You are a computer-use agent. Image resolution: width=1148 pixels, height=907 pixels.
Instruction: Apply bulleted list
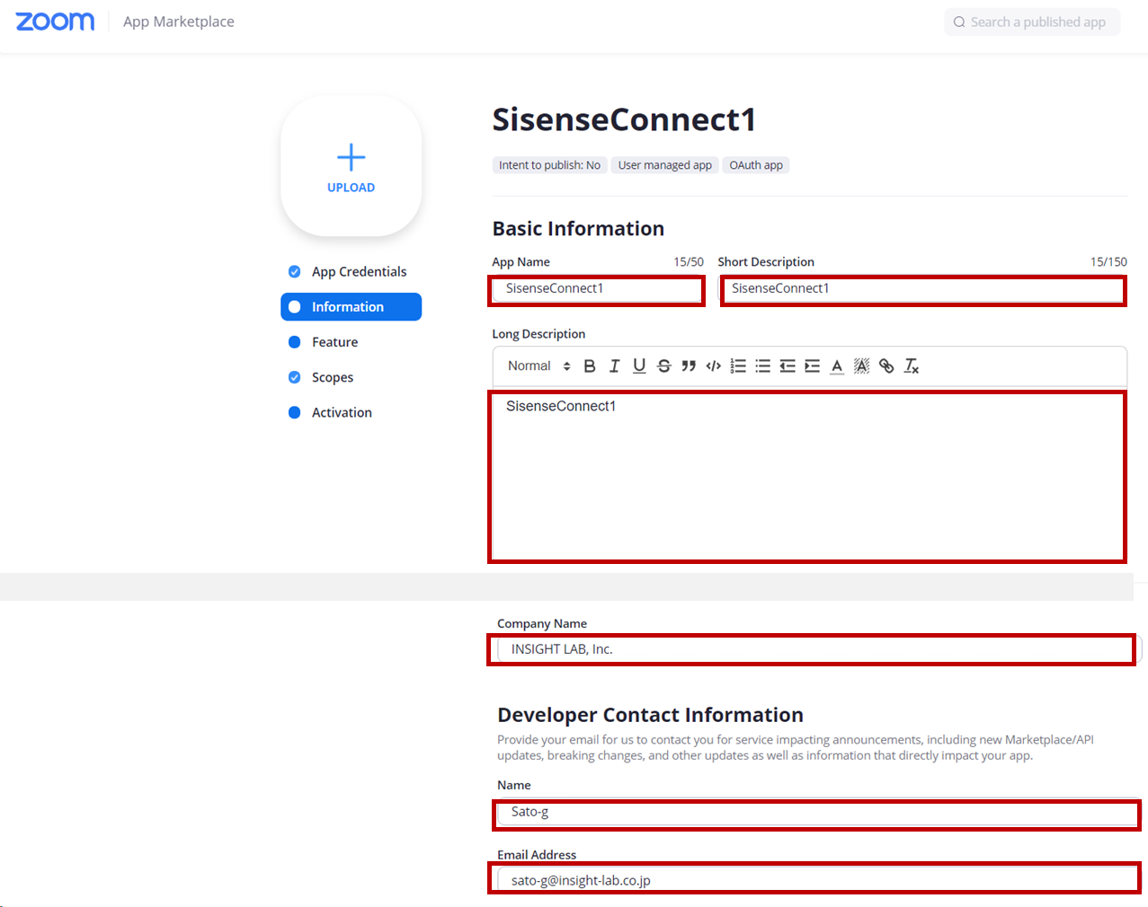[x=763, y=366]
